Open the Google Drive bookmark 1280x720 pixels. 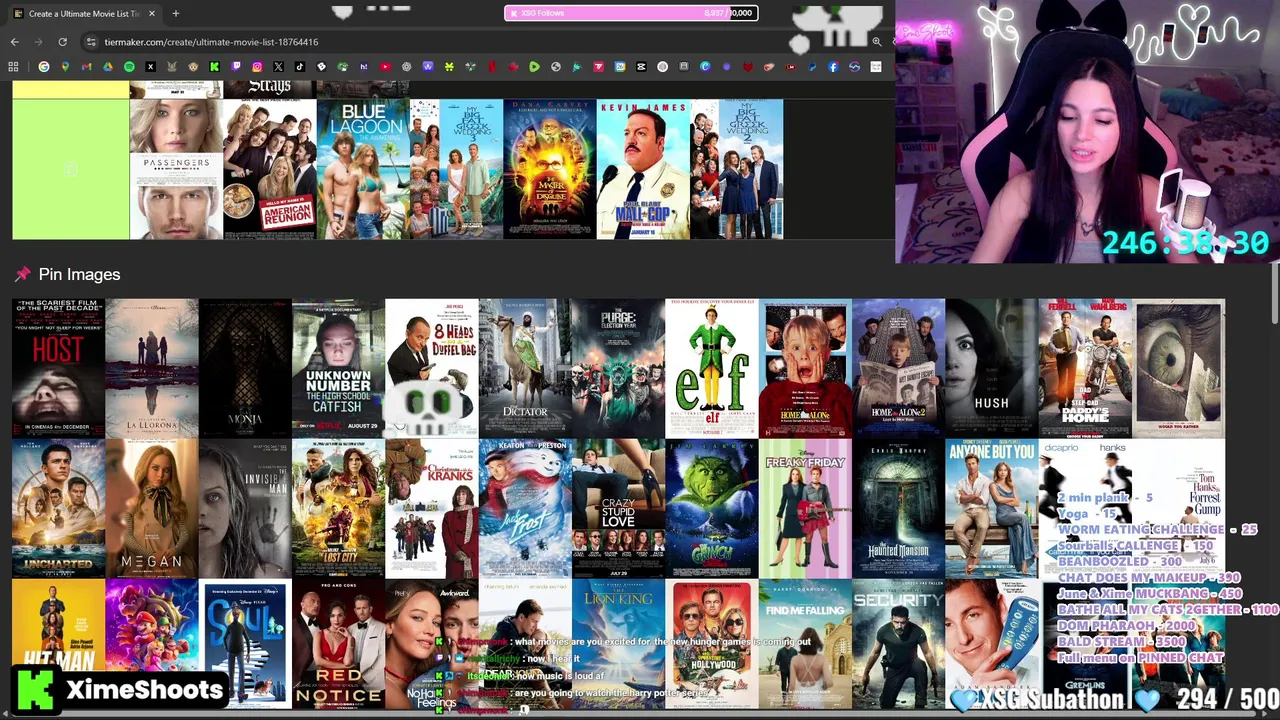(x=108, y=67)
